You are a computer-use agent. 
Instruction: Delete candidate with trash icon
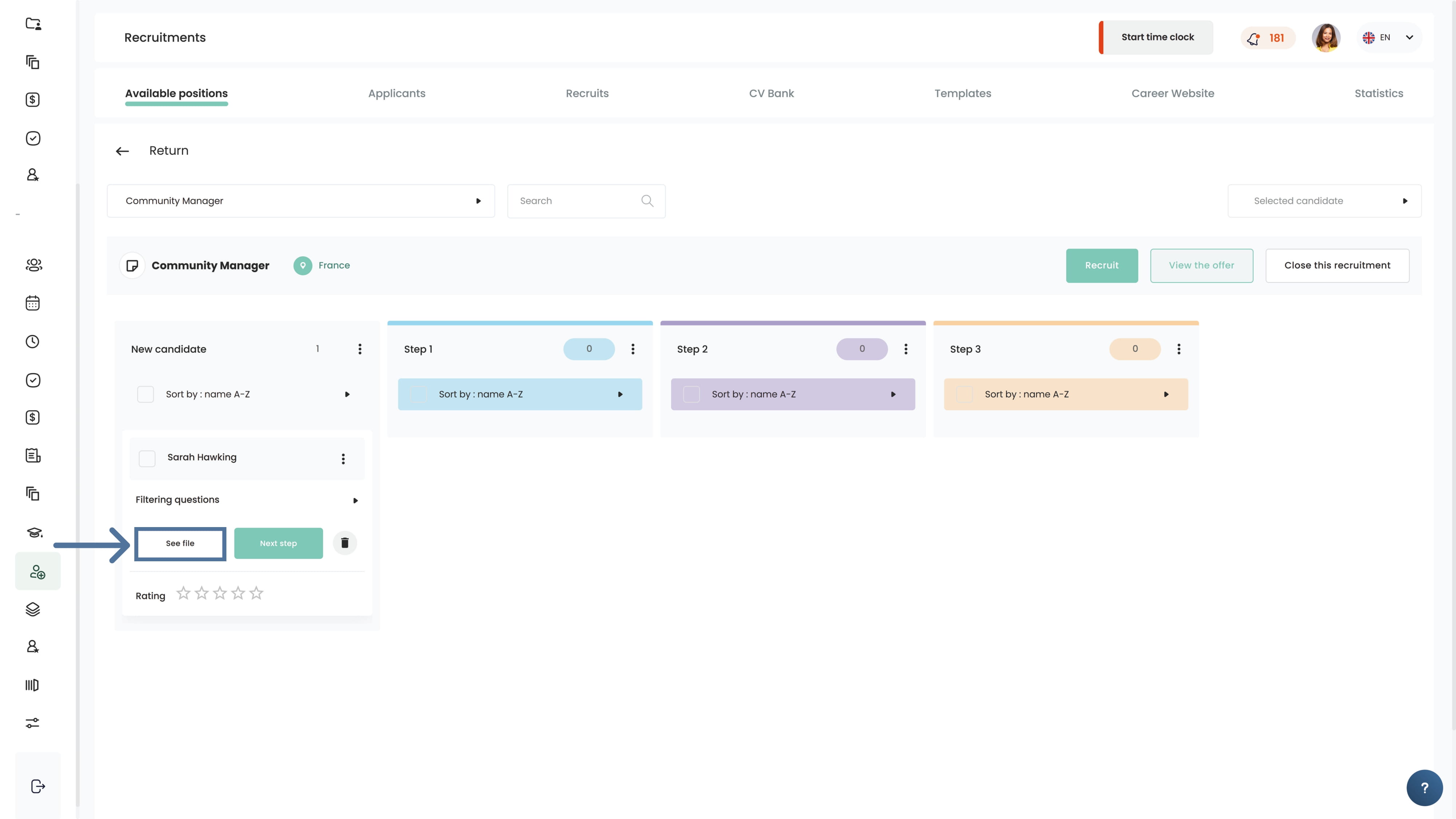coord(345,543)
